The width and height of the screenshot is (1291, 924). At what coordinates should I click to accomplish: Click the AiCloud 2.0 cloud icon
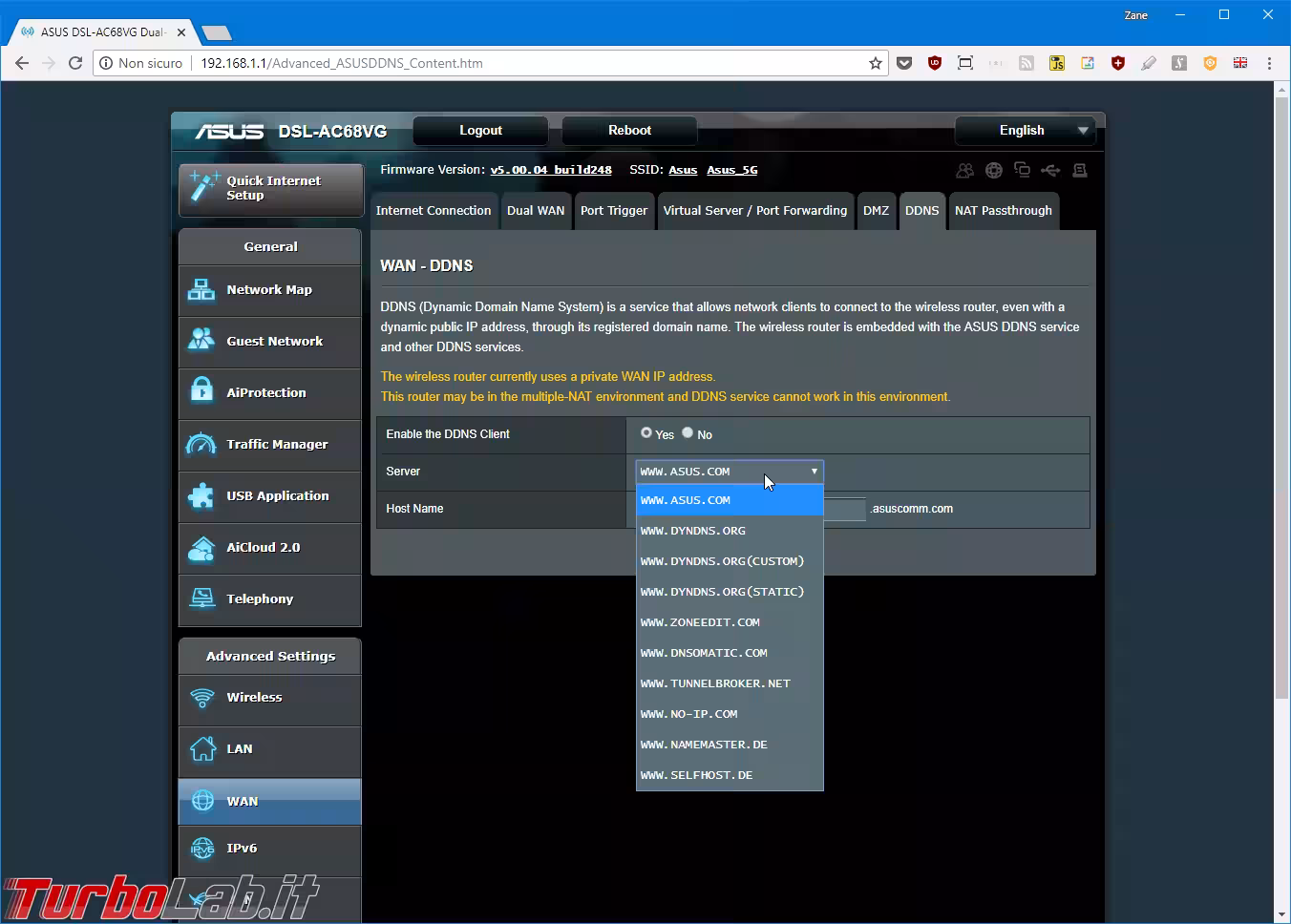tap(201, 548)
